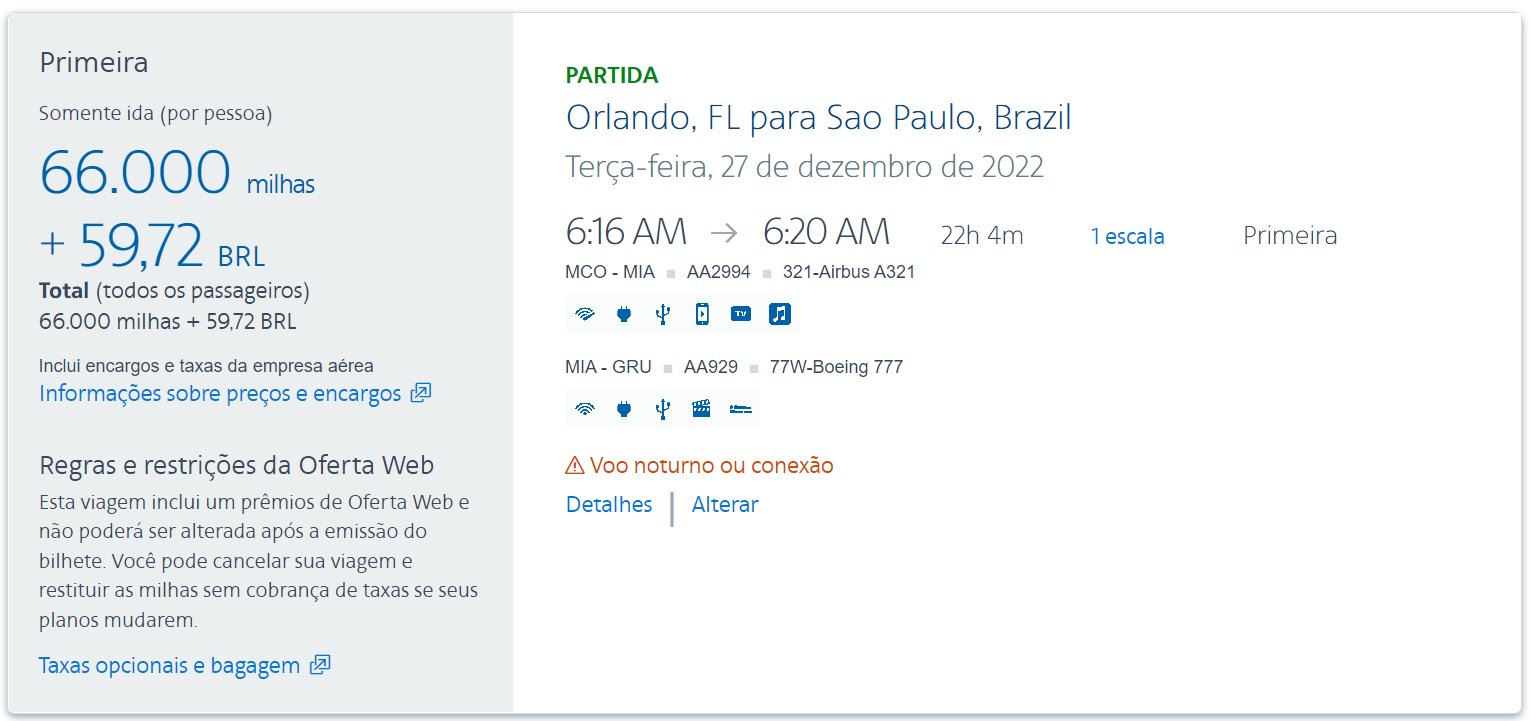Click the lie-flat seat bed icon

pyautogui.click(x=741, y=408)
